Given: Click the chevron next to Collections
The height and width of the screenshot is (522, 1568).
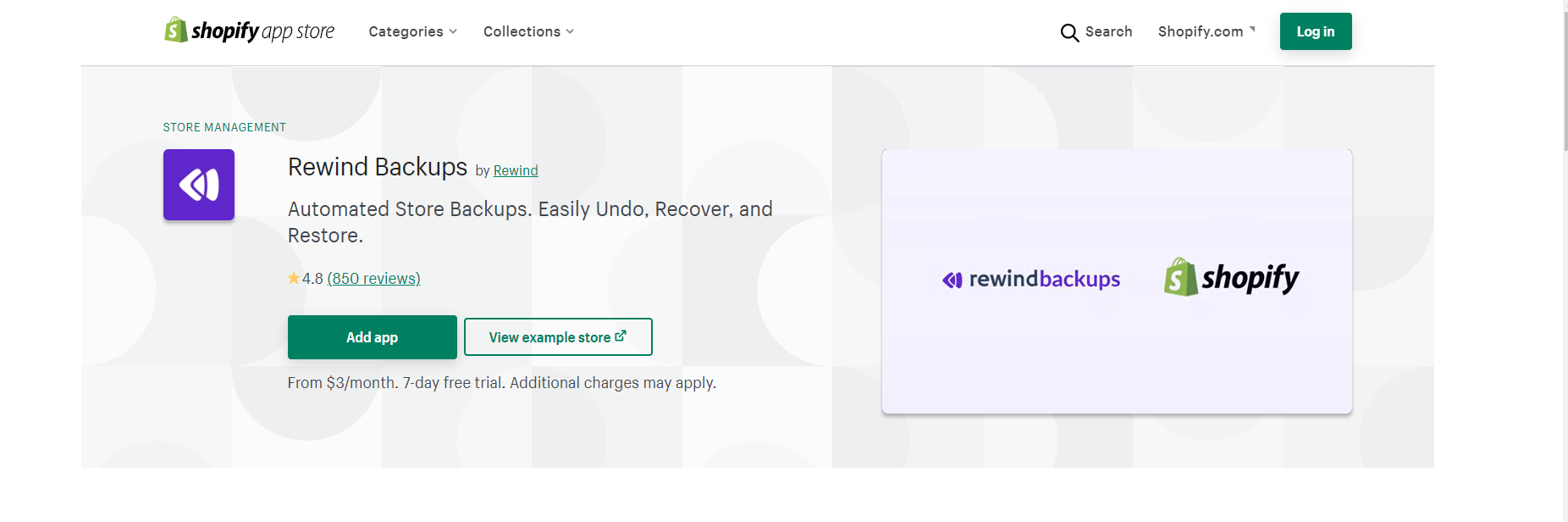Looking at the screenshot, I should pyautogui.click(x=570, y=31).
